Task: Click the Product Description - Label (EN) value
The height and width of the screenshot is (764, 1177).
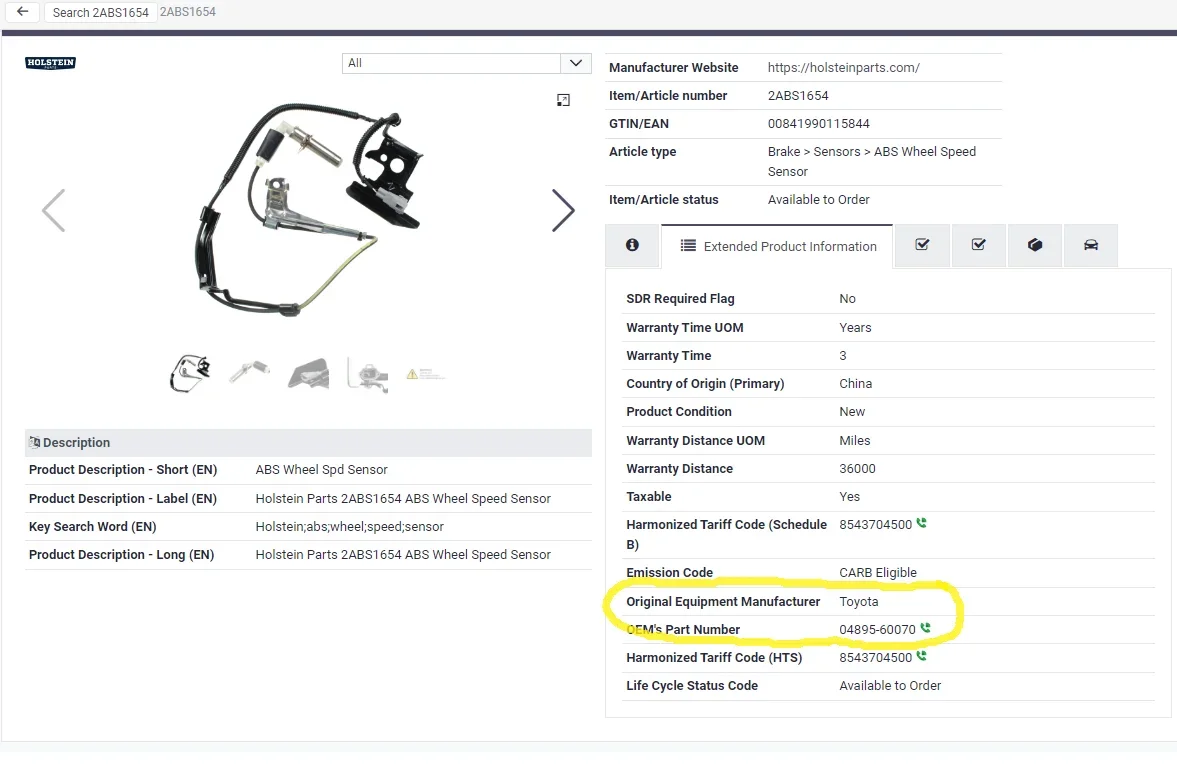Action: tap(403, 499)
